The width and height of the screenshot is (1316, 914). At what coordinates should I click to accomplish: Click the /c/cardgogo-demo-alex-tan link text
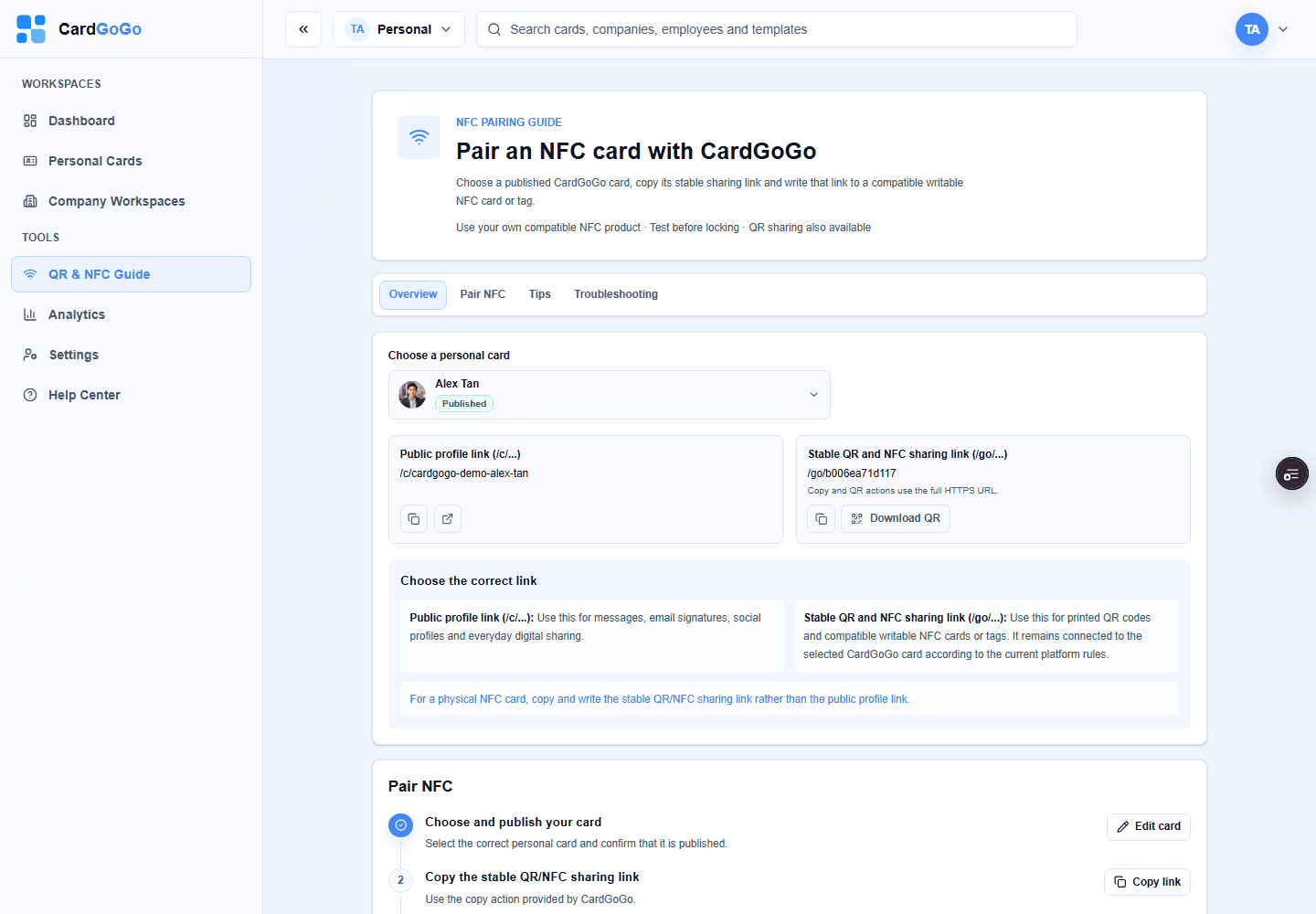(x=464, y=473)
